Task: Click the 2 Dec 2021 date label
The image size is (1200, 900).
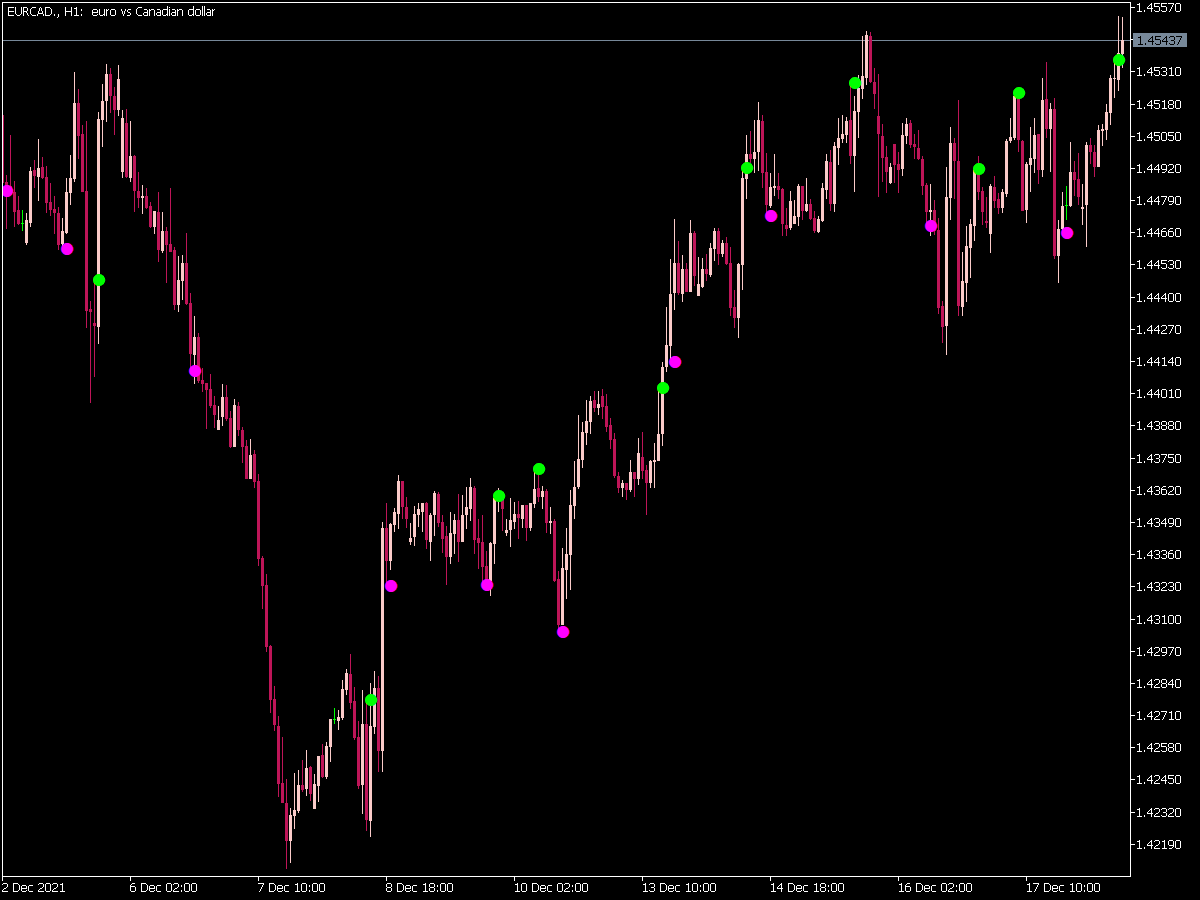Action: [34, 887]
